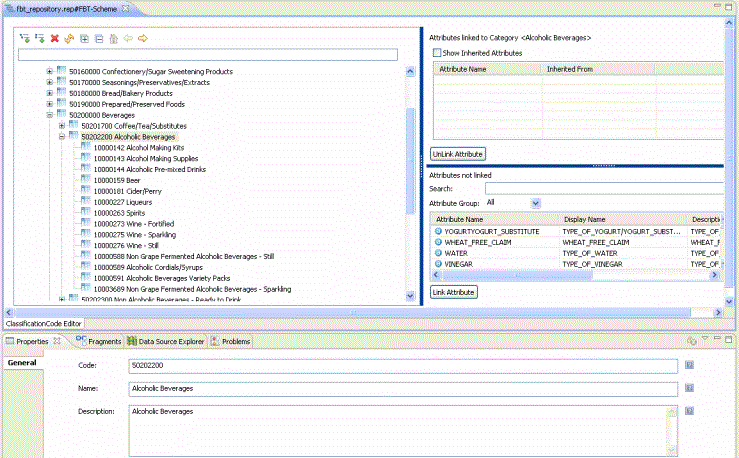Viewport: 739px width, 458px height.
Task: Click the expand all tree icon
Action: tap(84, 38)
